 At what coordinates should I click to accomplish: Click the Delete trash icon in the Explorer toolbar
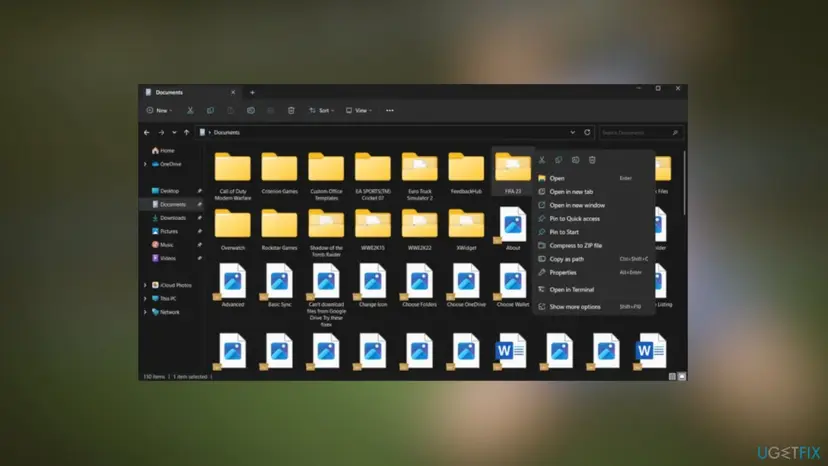coord(291,110)
